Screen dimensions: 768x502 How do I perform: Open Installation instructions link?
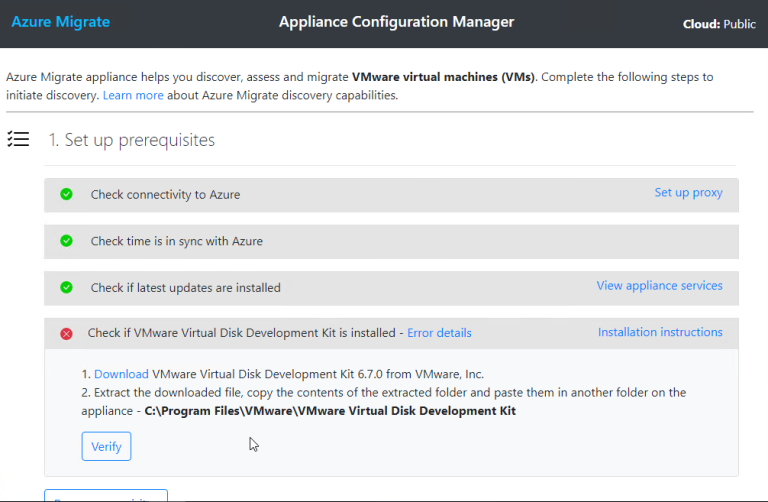click(660, 332)
